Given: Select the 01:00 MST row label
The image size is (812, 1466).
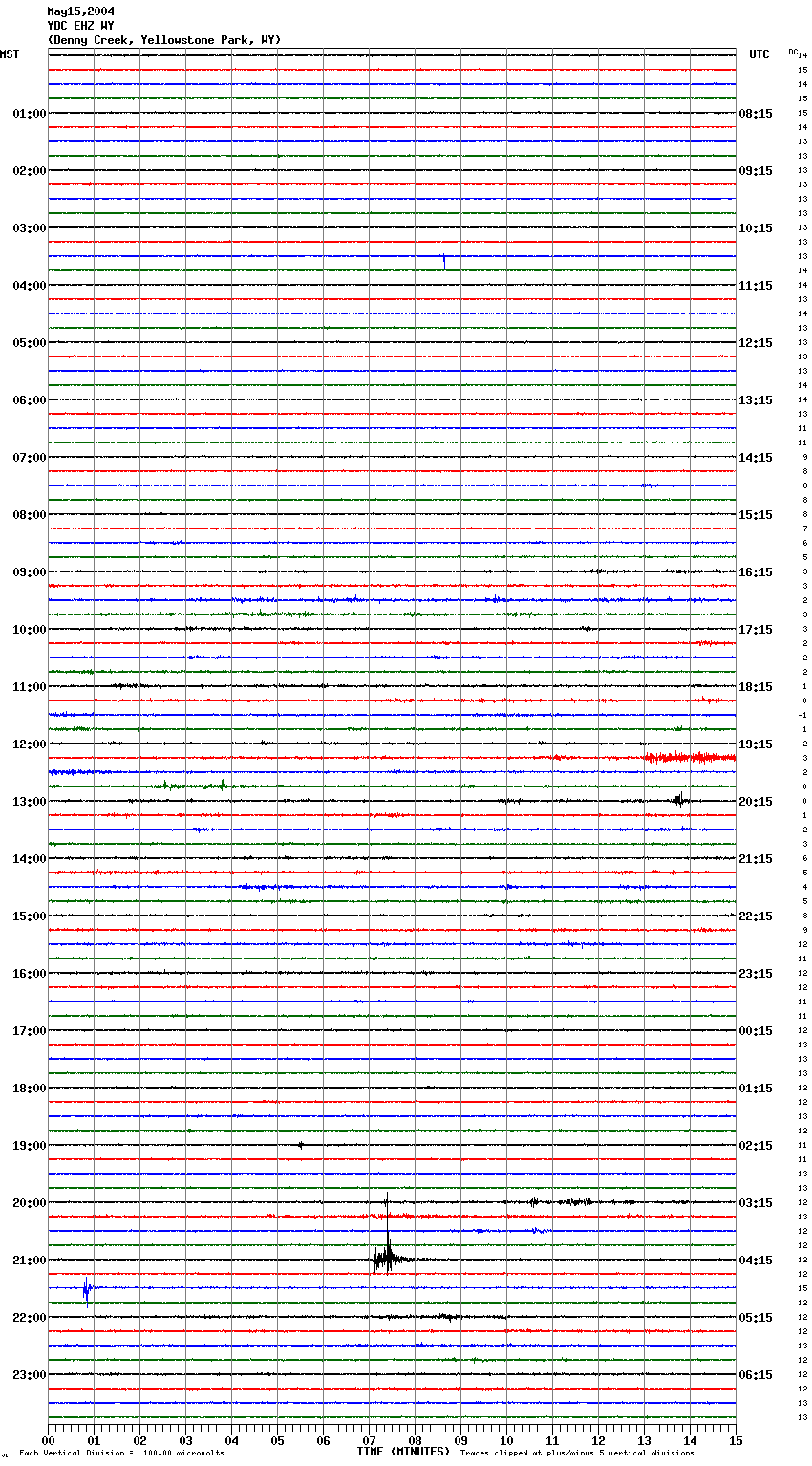Looking at the screenshot, I should point(29,114).
